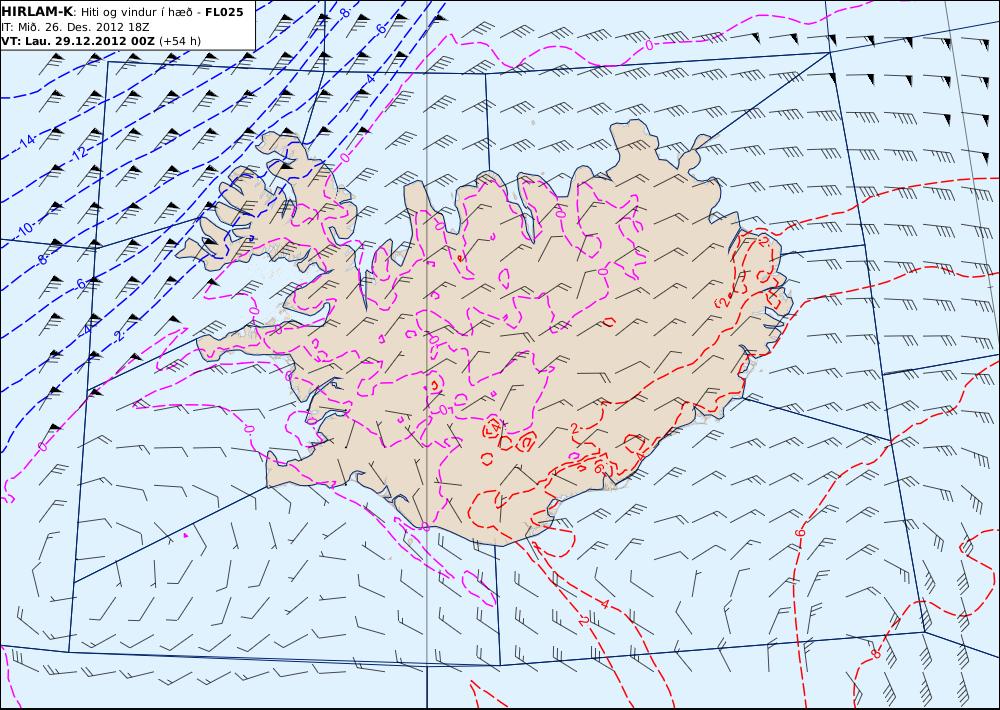
Task: Click the 'FL025' flight level label
Action: pyautogui.click(x=224, y=11)
